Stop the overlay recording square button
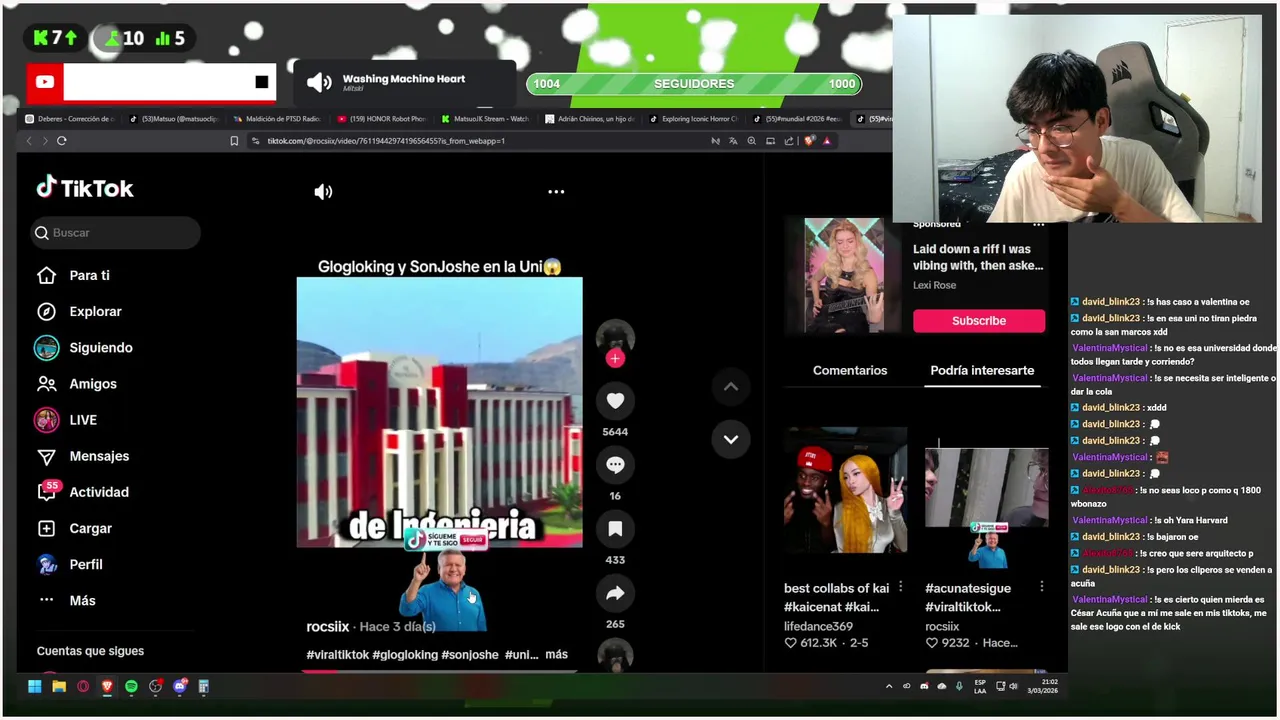Viewport: 1280px width, 720px height. click(x=262, y=83)
